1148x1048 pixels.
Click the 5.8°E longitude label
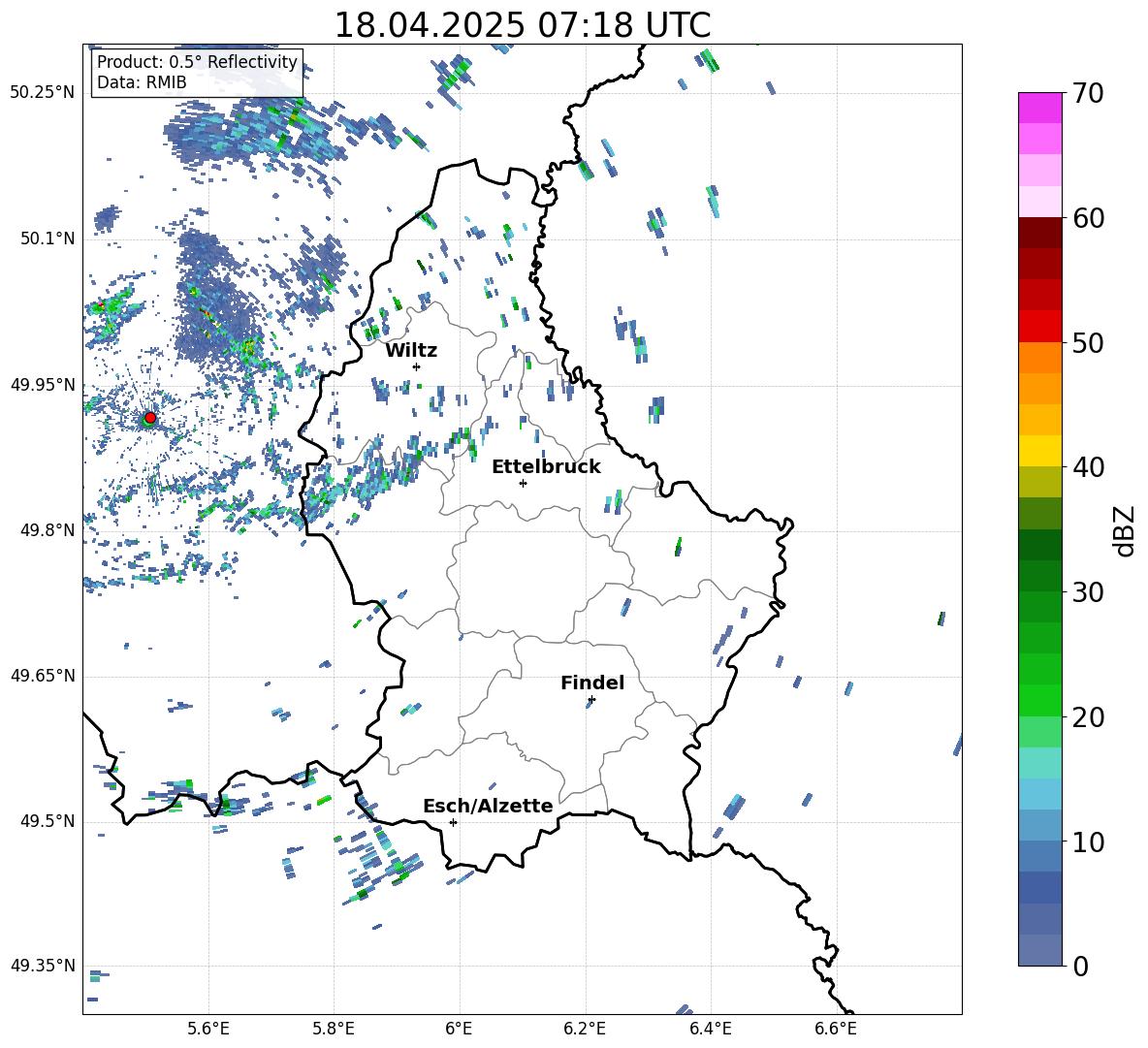(334, 1029)
